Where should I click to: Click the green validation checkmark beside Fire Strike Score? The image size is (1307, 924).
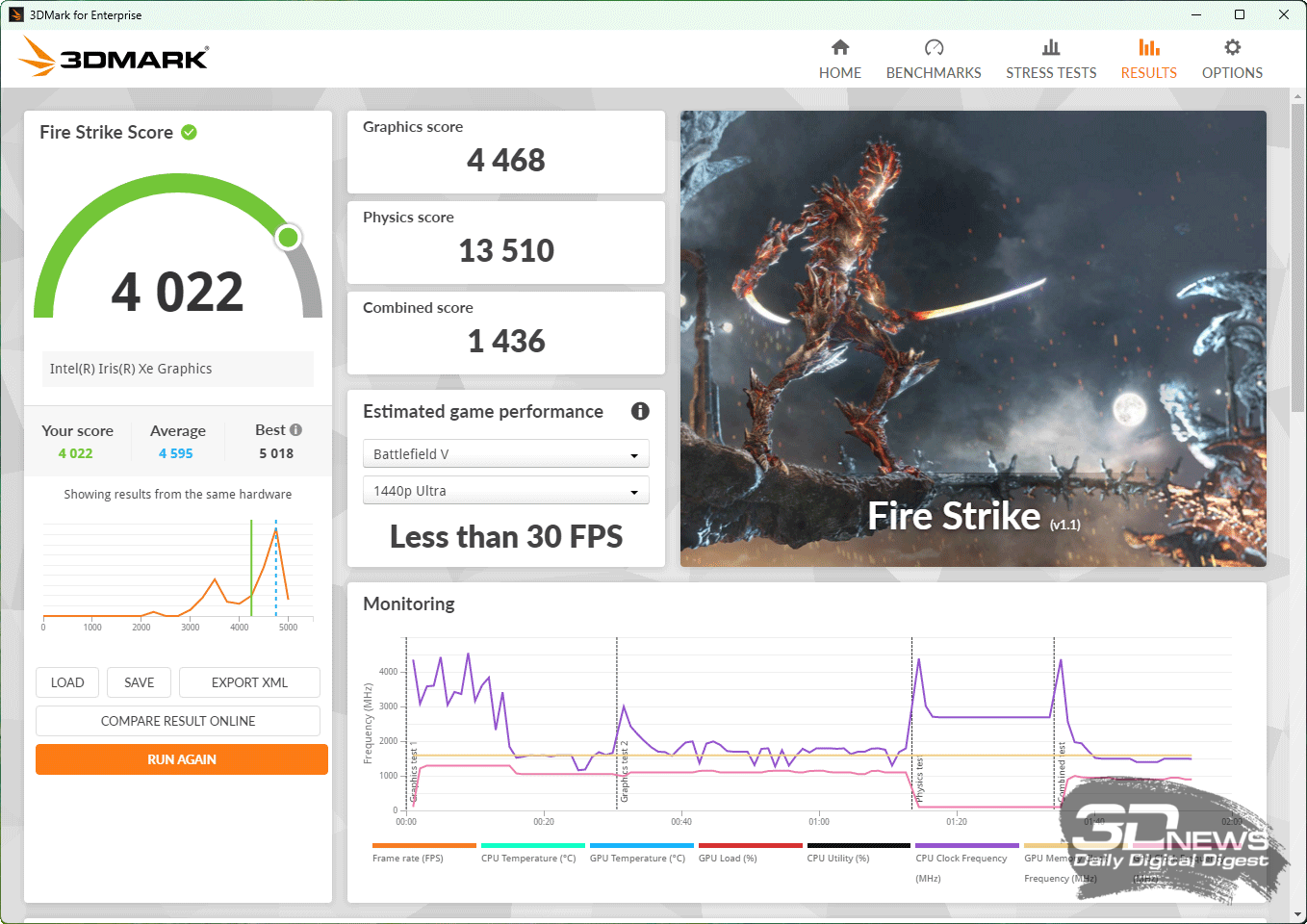[x=190, y=132]
